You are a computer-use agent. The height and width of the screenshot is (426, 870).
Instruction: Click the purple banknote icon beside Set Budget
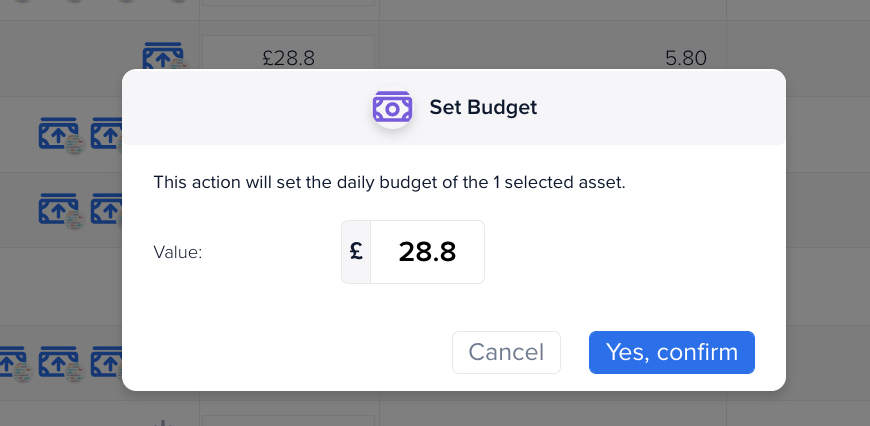pyautogui.click(x=392, y=107)
